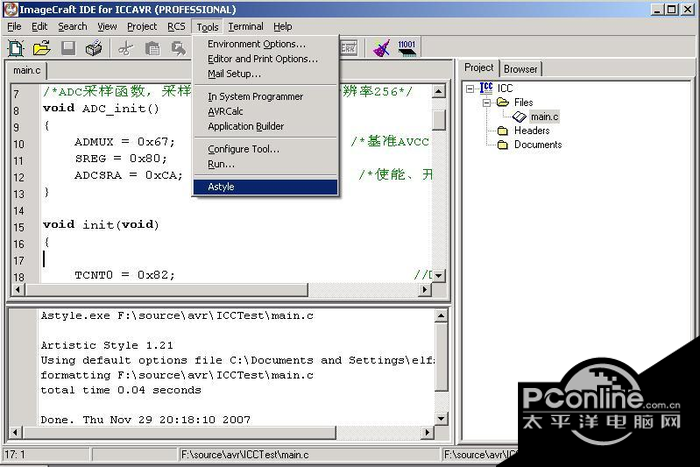
Task: Cut selection with the scissors icon
Action: [x=126, y=48]
